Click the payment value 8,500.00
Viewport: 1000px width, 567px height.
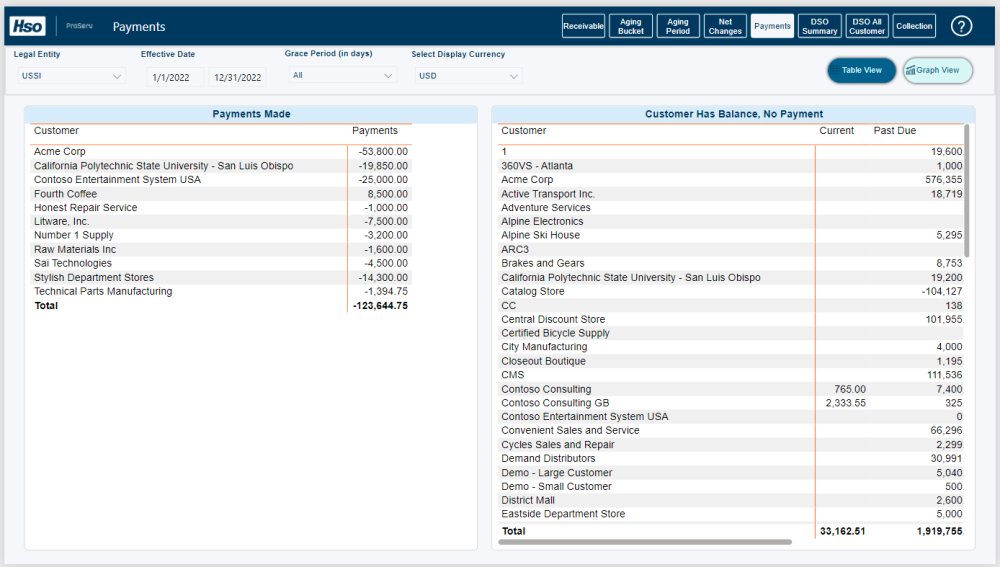point(387,194)
